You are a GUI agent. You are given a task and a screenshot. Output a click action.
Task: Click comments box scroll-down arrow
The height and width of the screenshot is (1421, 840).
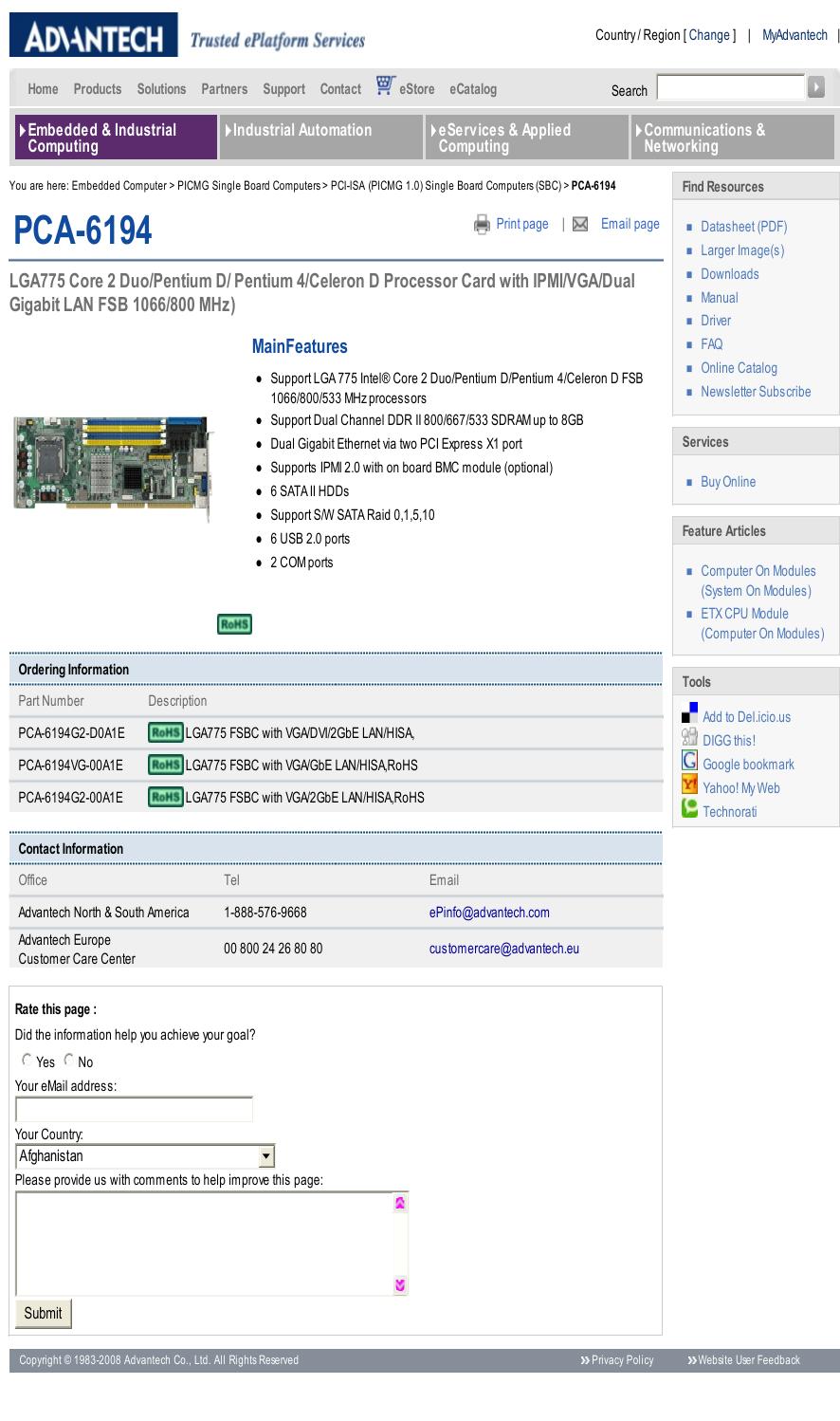pyautogui.click(x=400, y=1285)
